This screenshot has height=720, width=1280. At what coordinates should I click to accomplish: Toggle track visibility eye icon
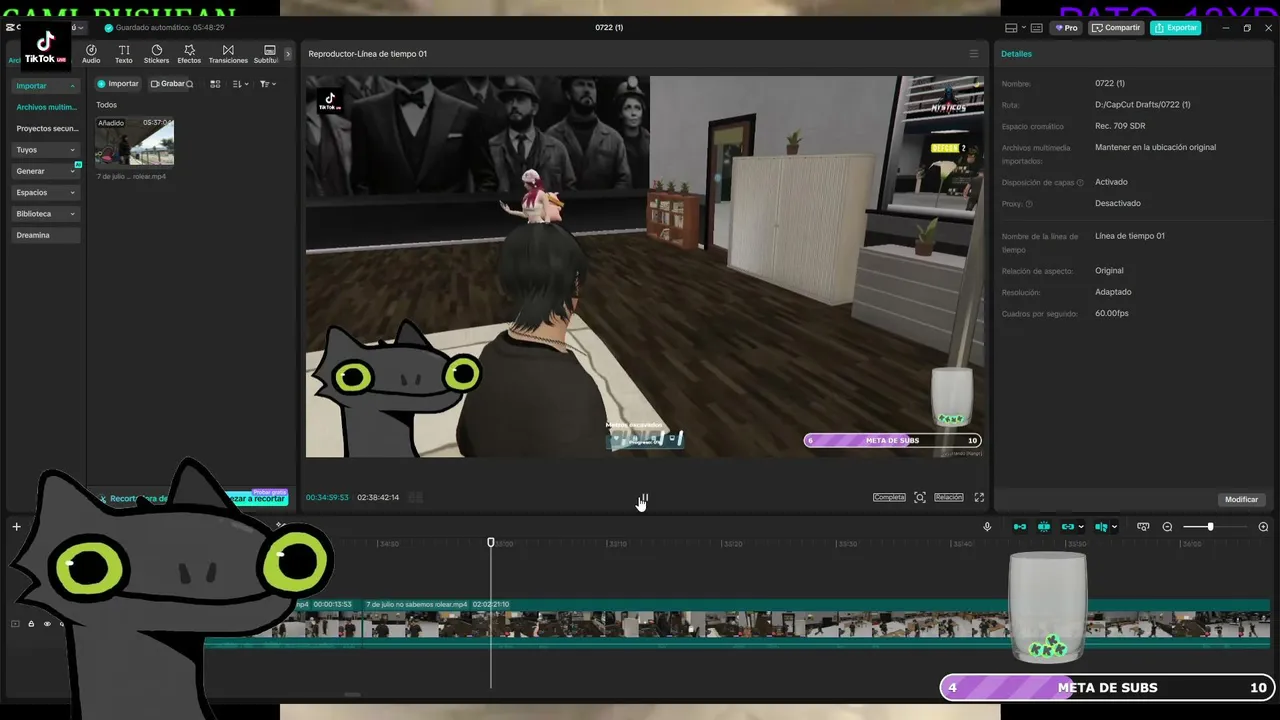tap(47, 624)
